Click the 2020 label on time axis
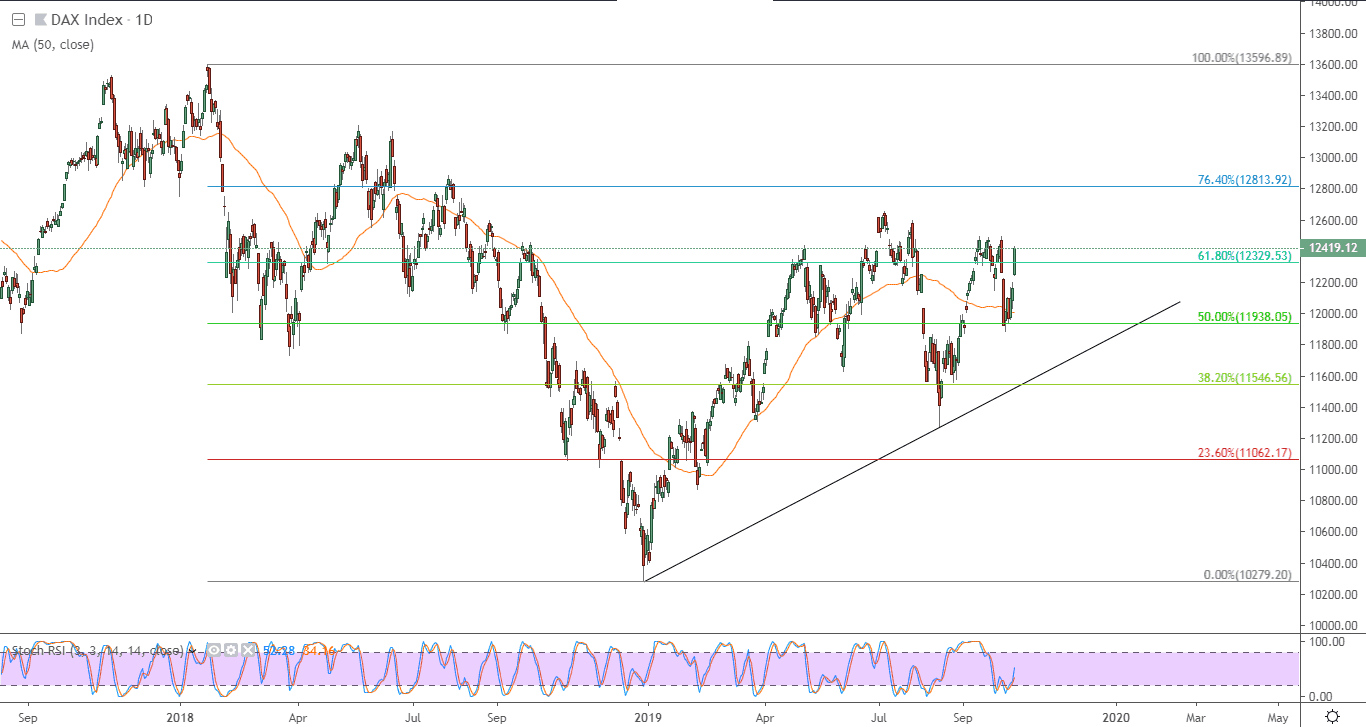Image resolution: width=1366 pixels, height=727 pixels. [1116, 717]
